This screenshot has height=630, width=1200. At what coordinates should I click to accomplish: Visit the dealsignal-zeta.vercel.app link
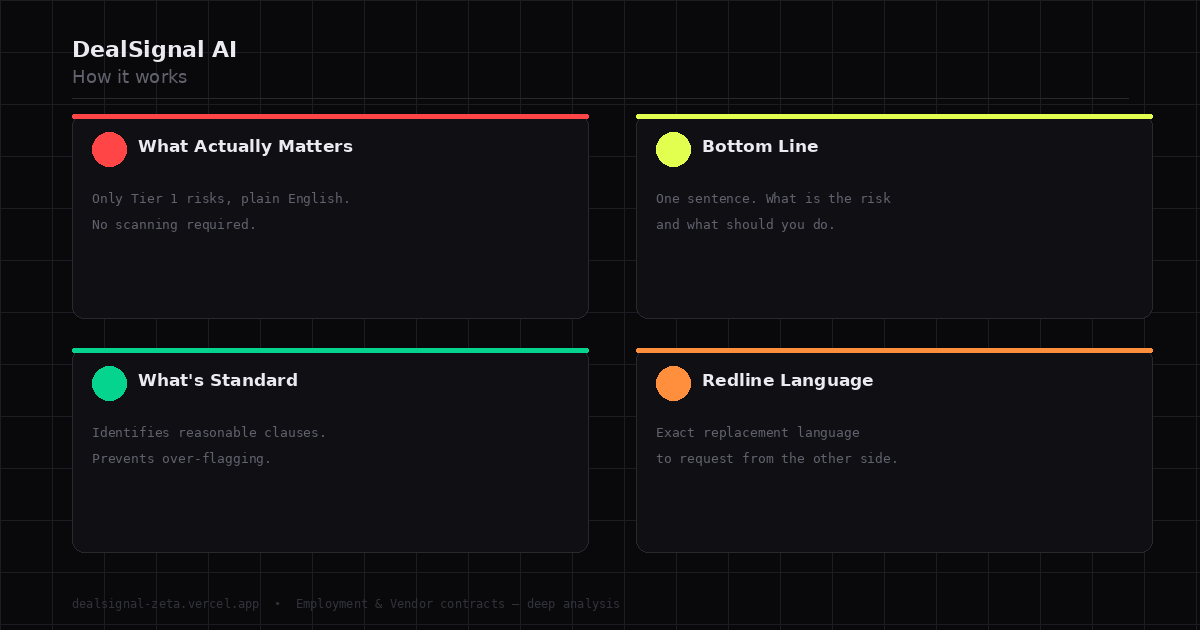tap(166, 603)
